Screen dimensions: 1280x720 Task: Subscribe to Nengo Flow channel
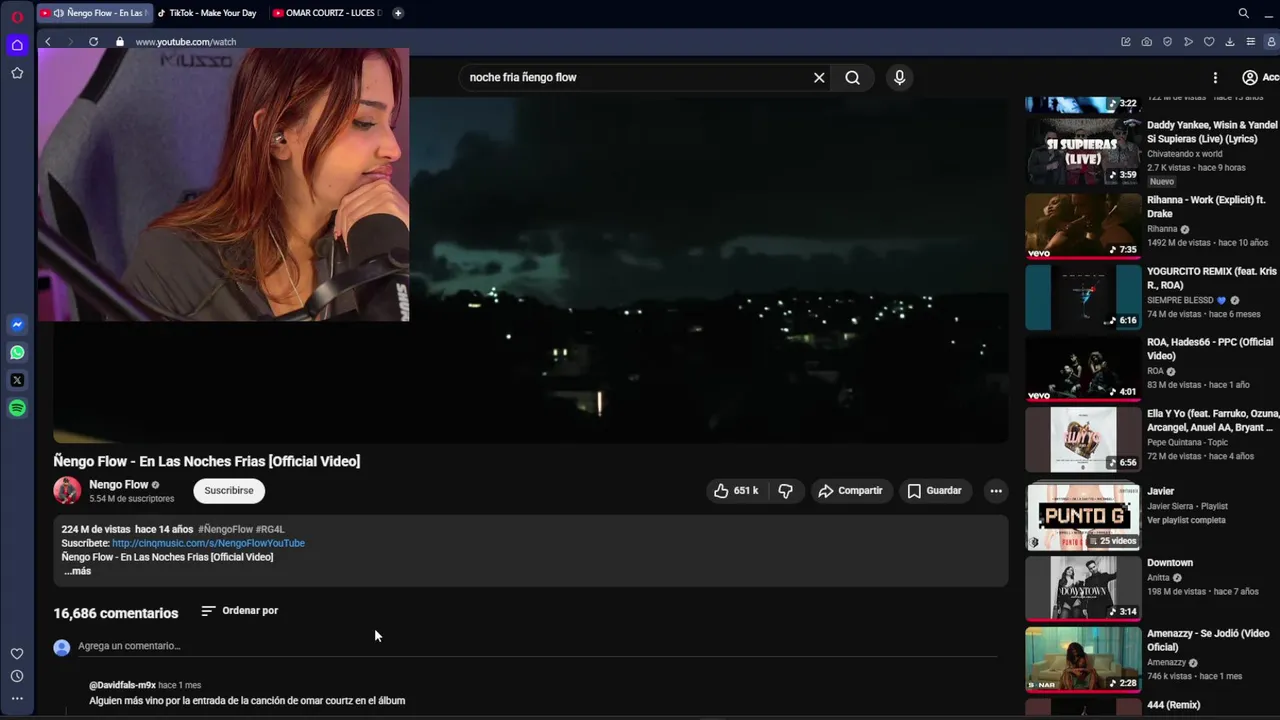pos(229,491)
